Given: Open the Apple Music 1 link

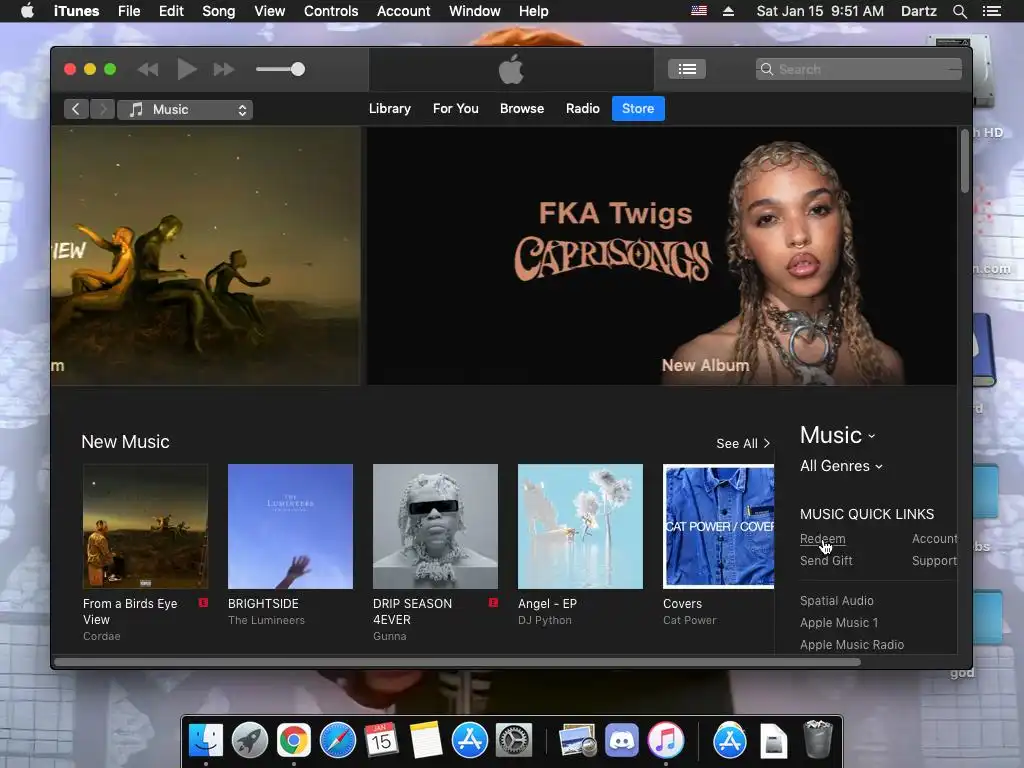Looking at the screenshot, I should tap(839, 623).
